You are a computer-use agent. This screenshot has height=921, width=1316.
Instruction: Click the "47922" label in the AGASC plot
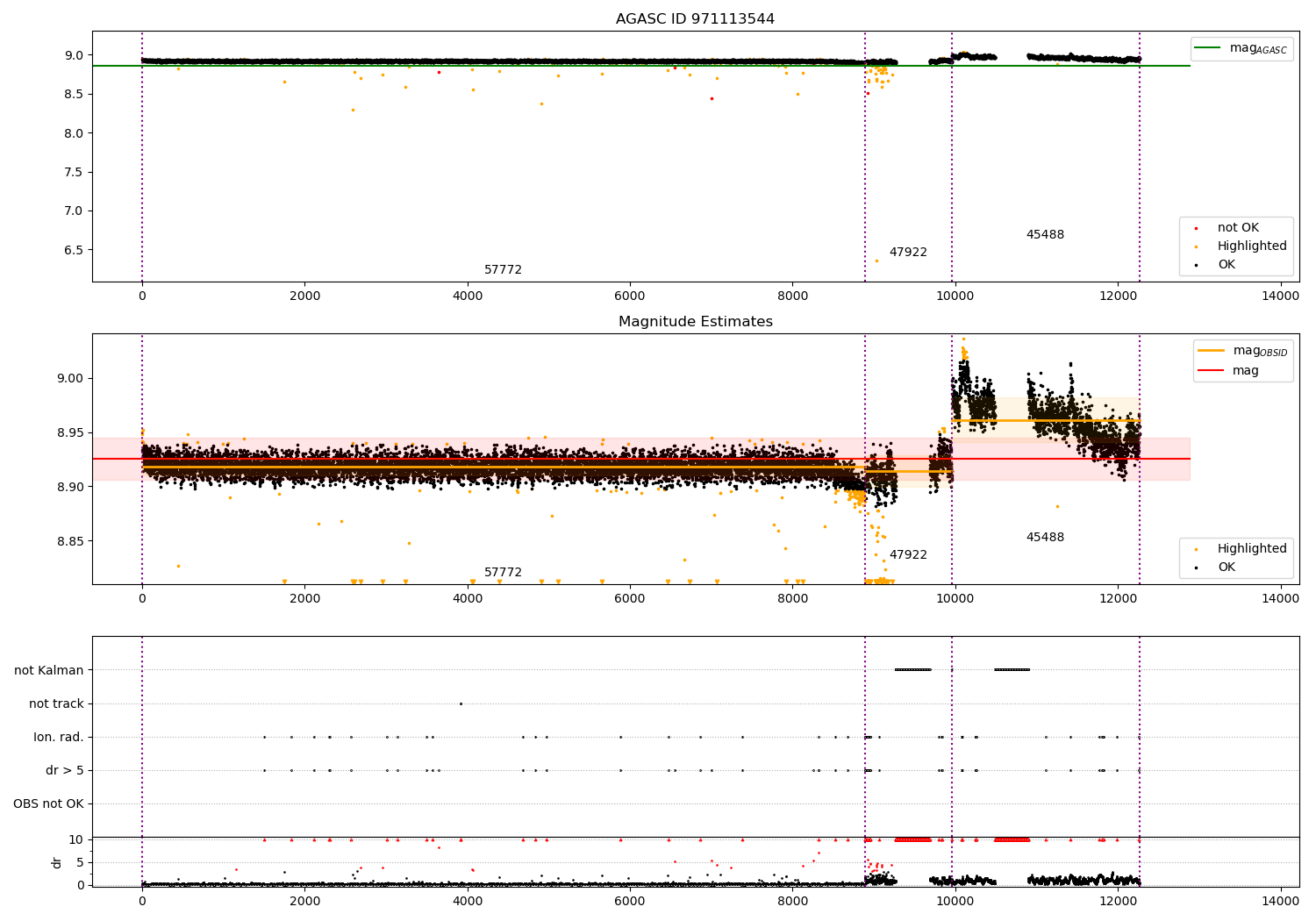908,253
